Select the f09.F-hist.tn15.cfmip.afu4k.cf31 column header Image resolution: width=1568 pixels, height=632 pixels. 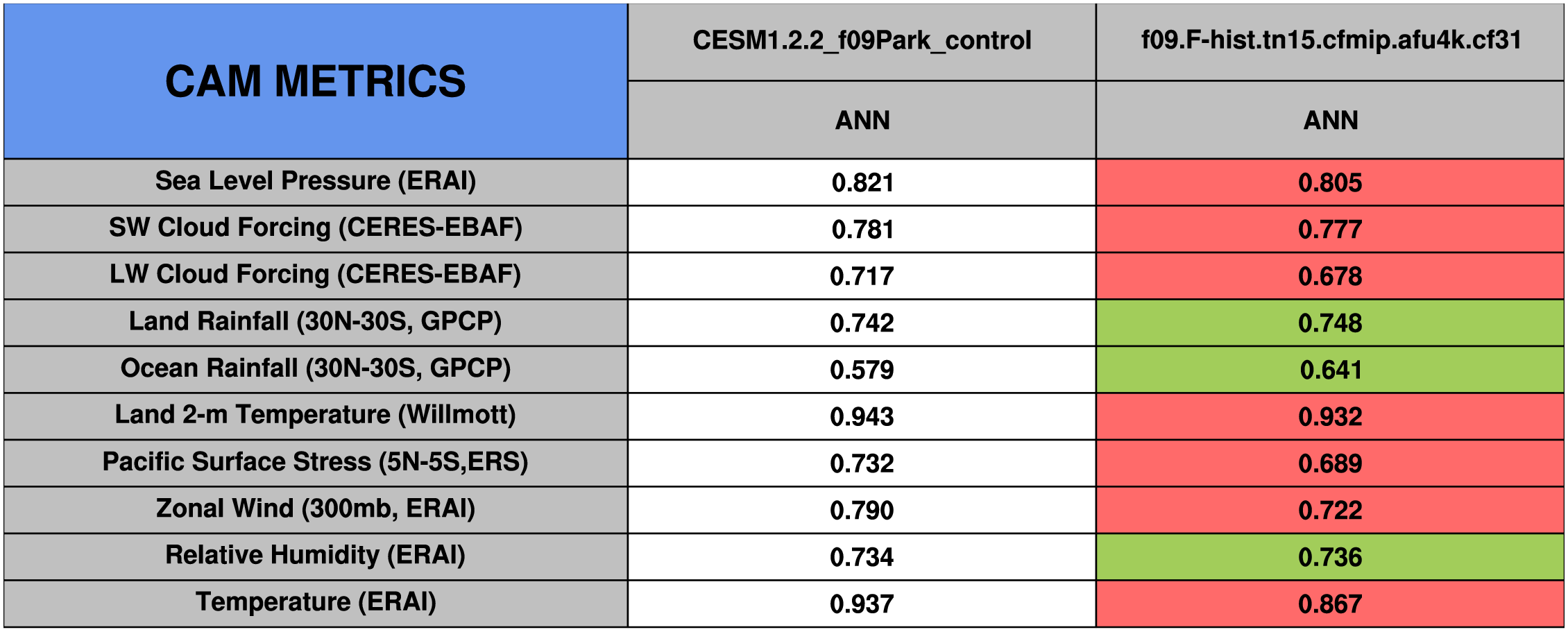[1330, 41]
